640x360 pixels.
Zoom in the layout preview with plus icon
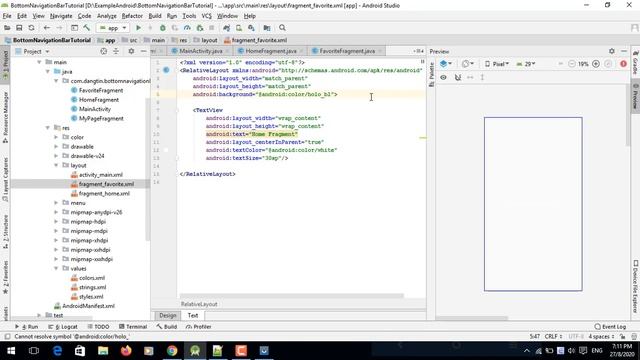pyautogui.click(x=596, y=64)
